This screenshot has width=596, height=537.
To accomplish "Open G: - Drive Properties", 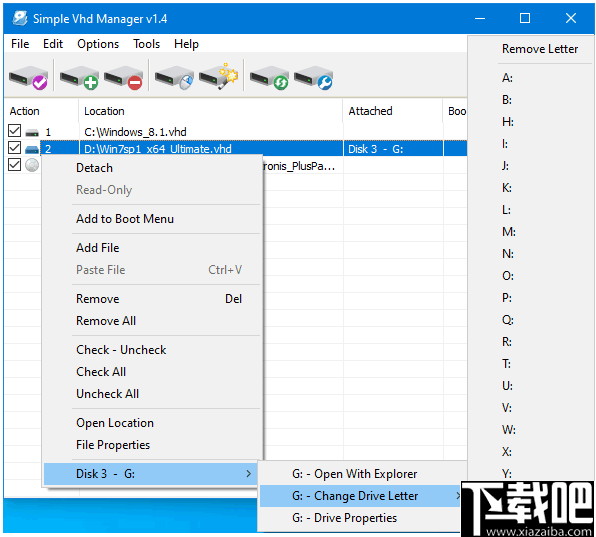I will (361, 518).
